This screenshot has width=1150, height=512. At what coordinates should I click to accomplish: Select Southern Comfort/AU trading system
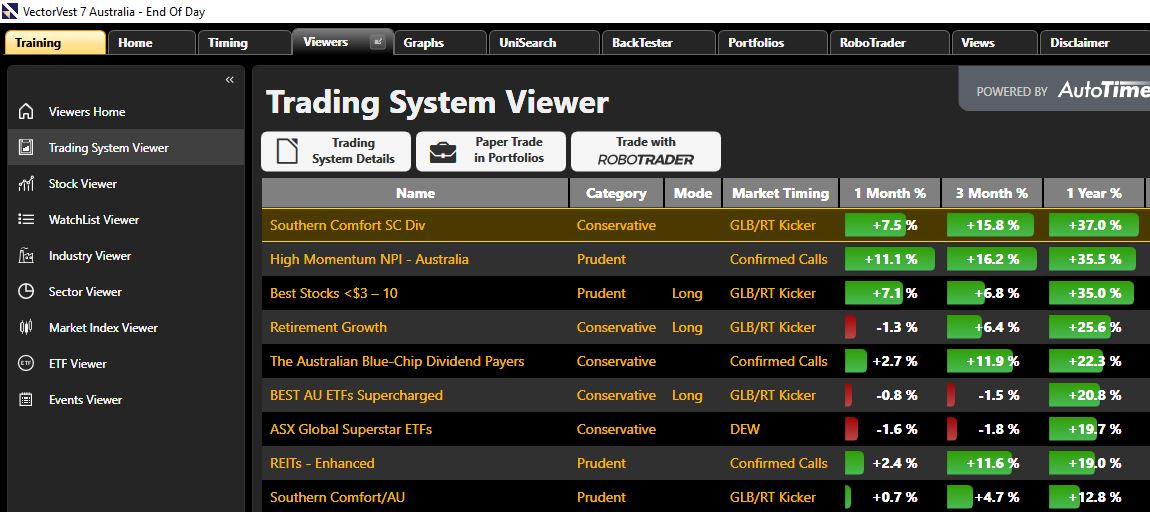(x=337, y=497)
